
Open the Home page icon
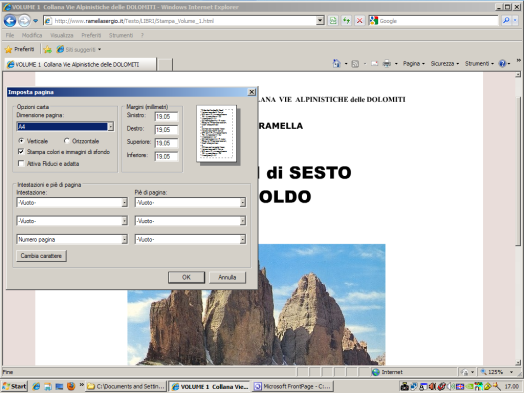tap(337, 63)
